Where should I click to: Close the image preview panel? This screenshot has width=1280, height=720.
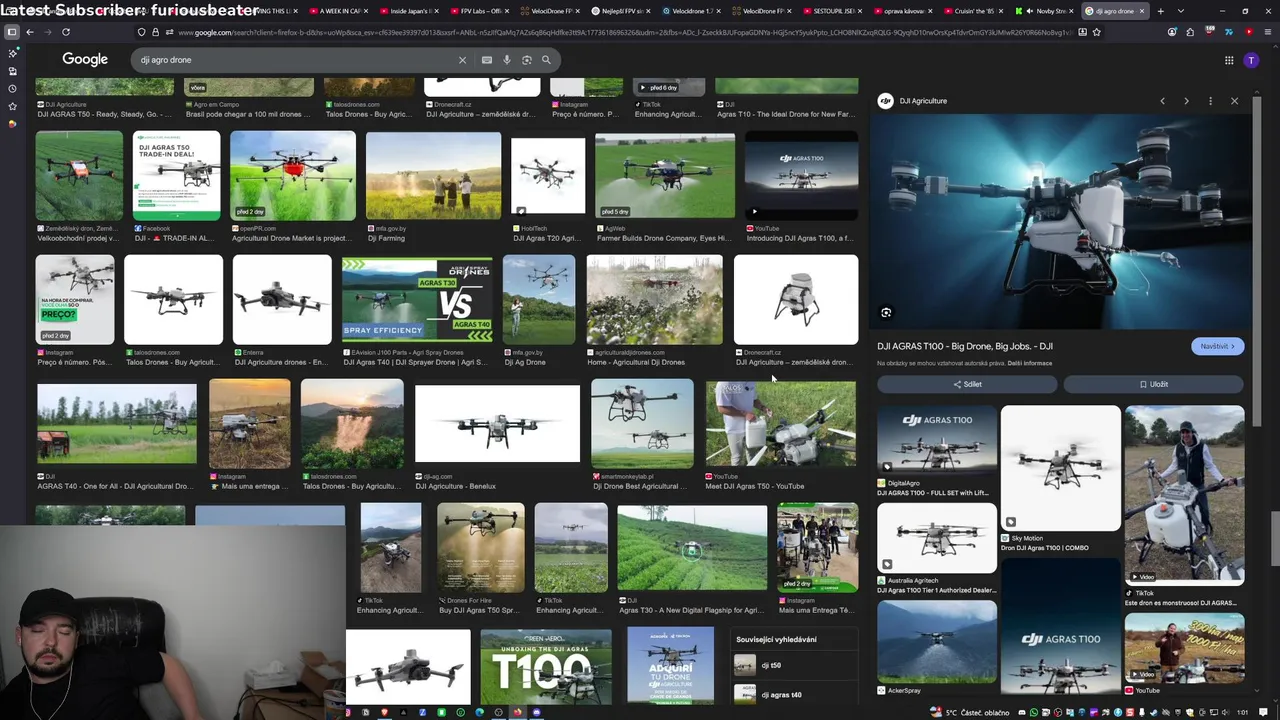pos(1234,101)
